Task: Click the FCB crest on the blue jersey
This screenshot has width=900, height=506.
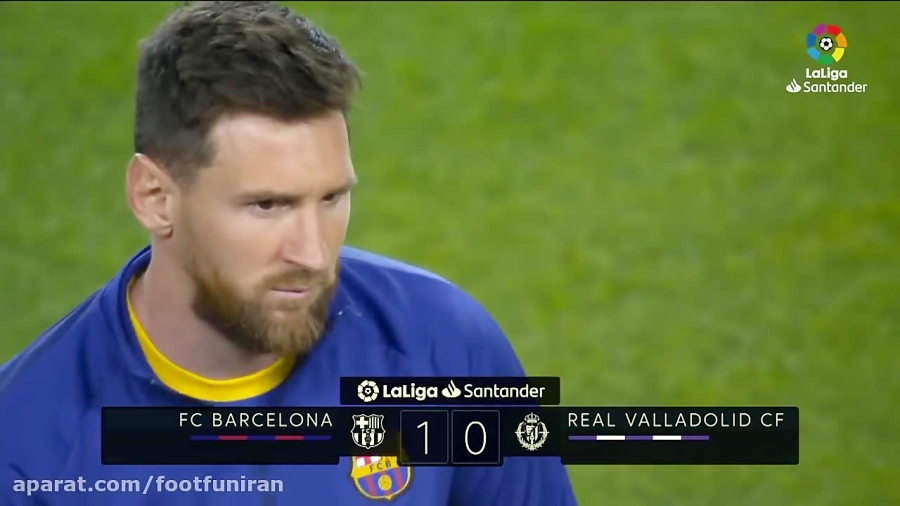Action: click(x=381, y=477)
